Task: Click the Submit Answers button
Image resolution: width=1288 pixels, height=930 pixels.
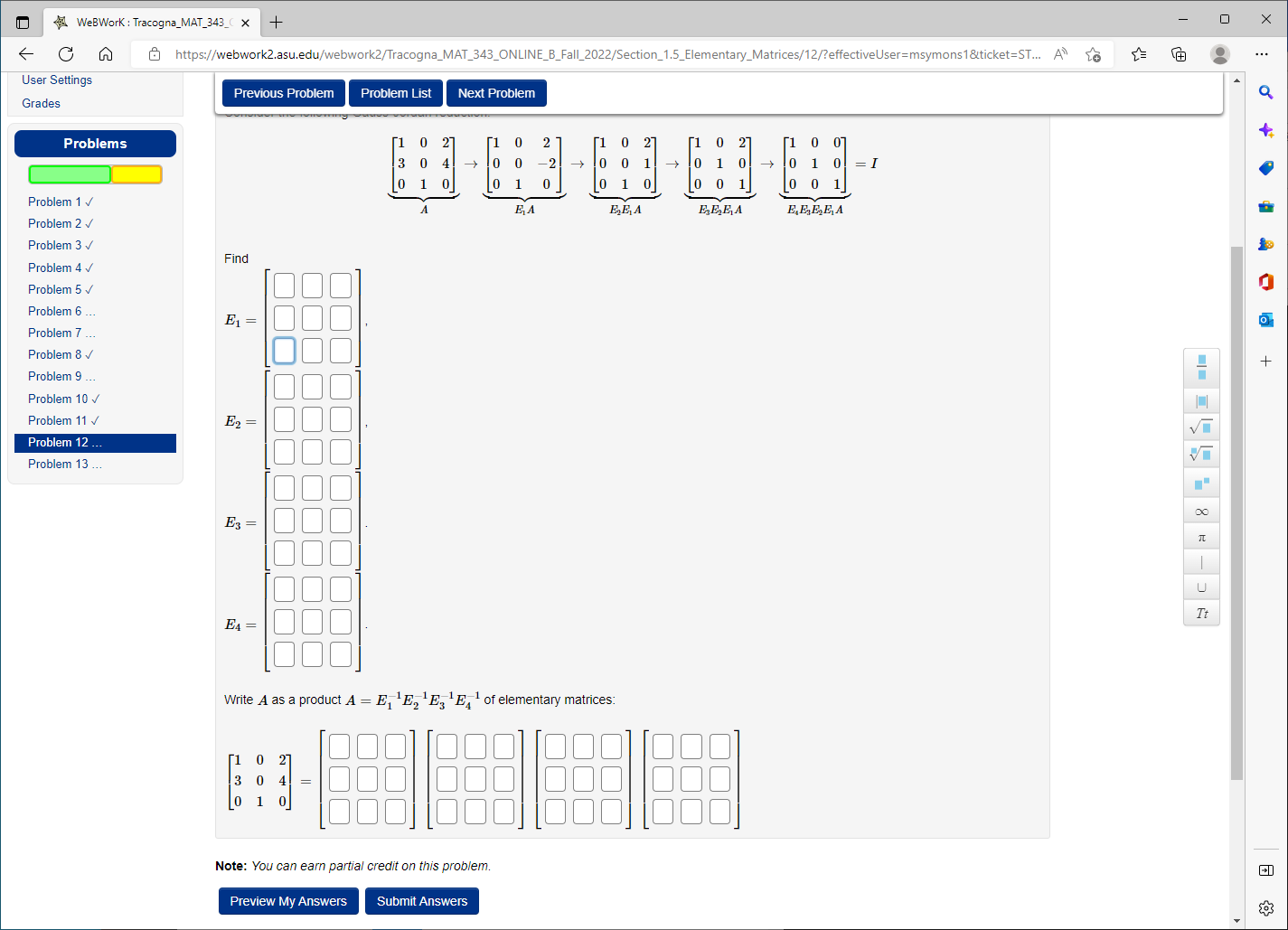Action: click(x=421, y=901)
